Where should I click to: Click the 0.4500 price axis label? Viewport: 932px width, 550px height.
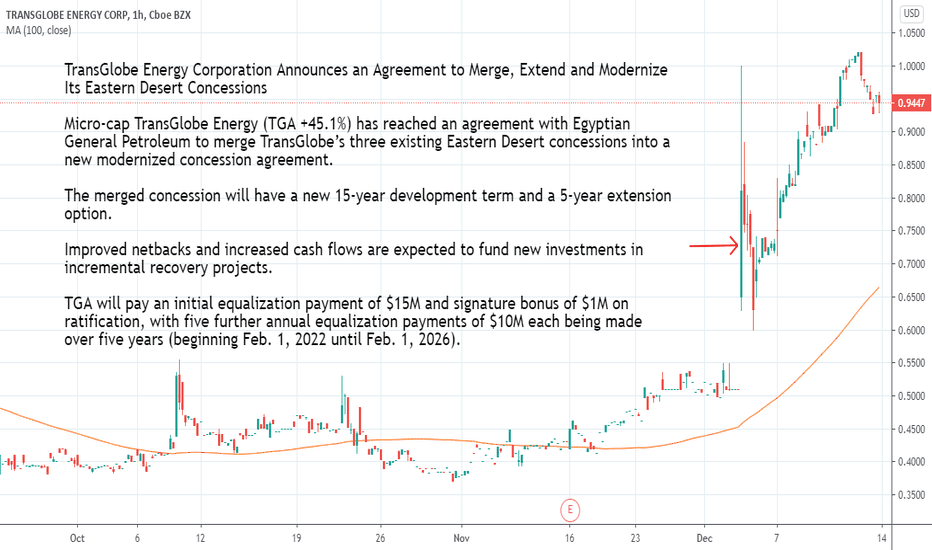pyautogui.click(x=911, y=429)
